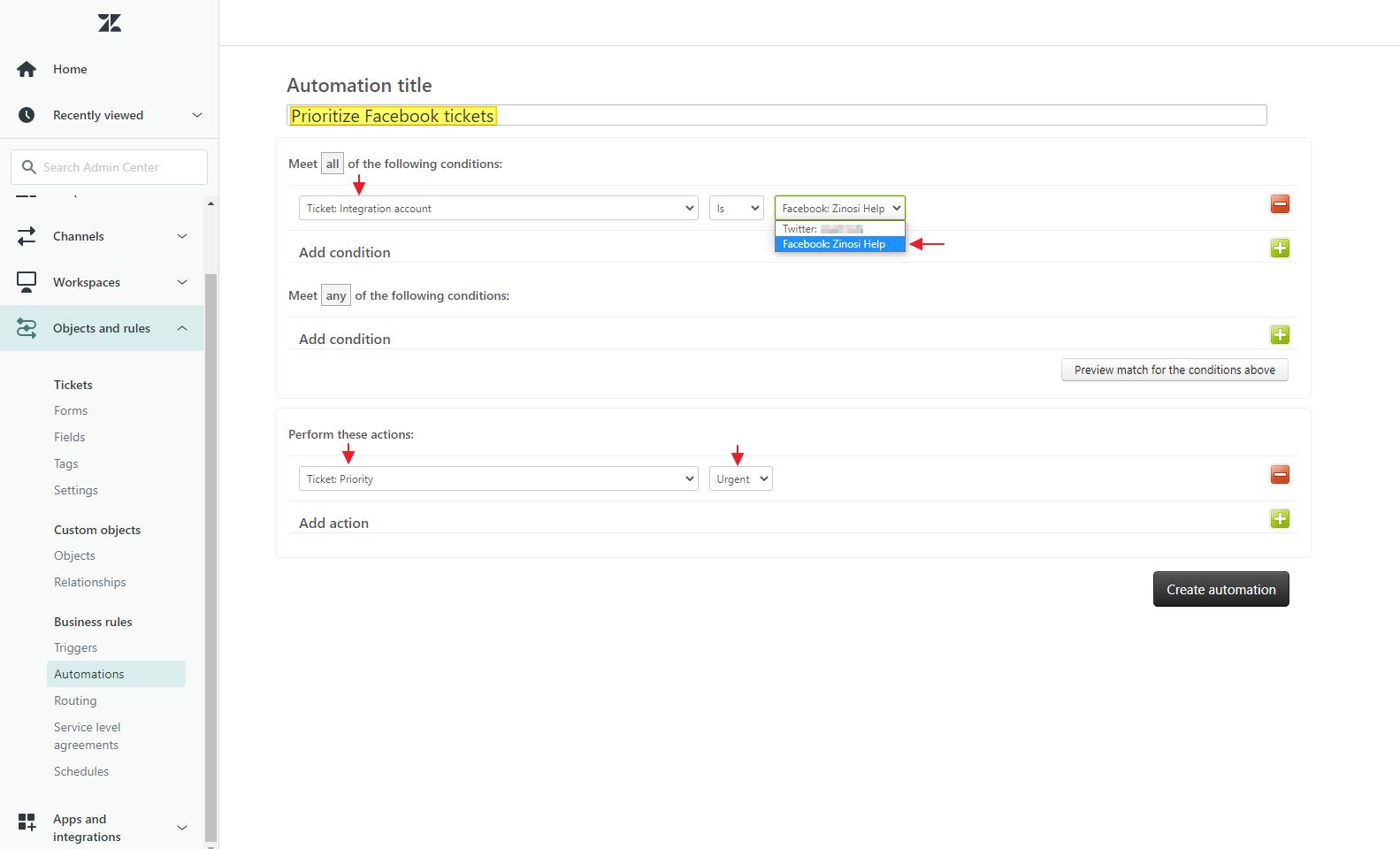Open Forms under Tickets
1400x849 pixels.
(71, 410)
